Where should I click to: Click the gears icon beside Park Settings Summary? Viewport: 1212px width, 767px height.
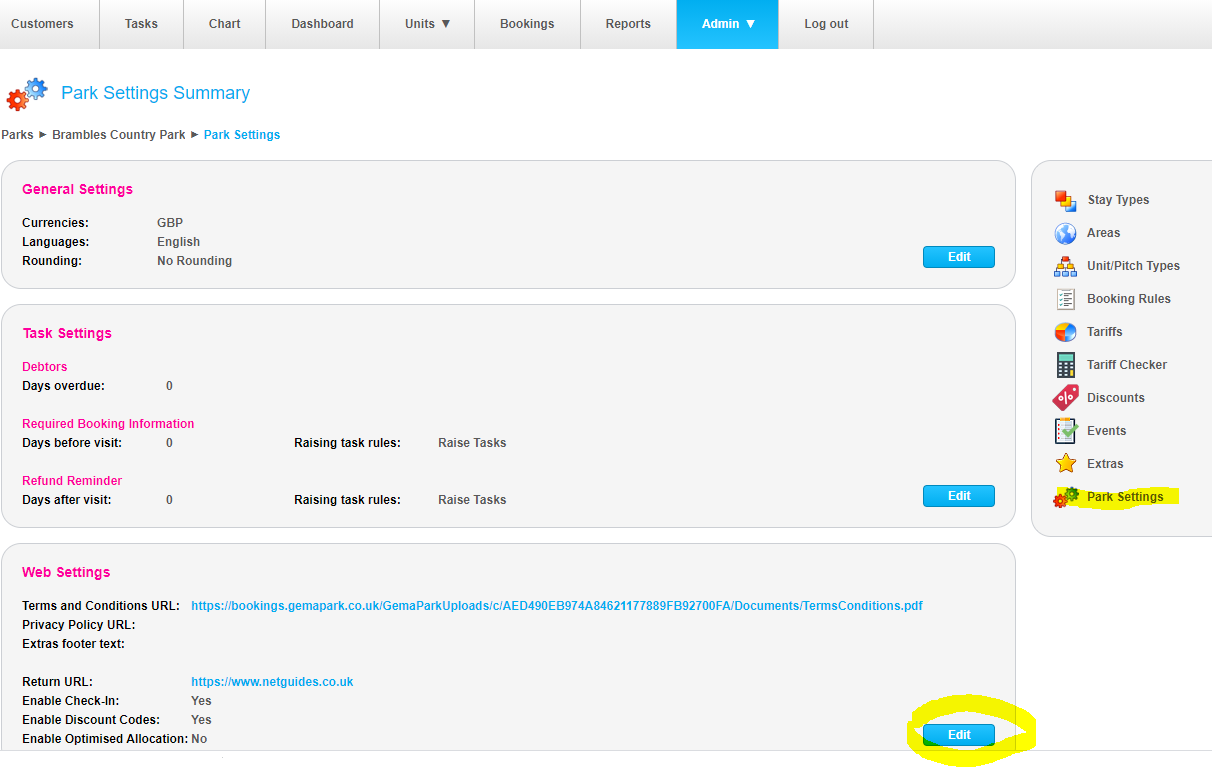pos(26,94)
